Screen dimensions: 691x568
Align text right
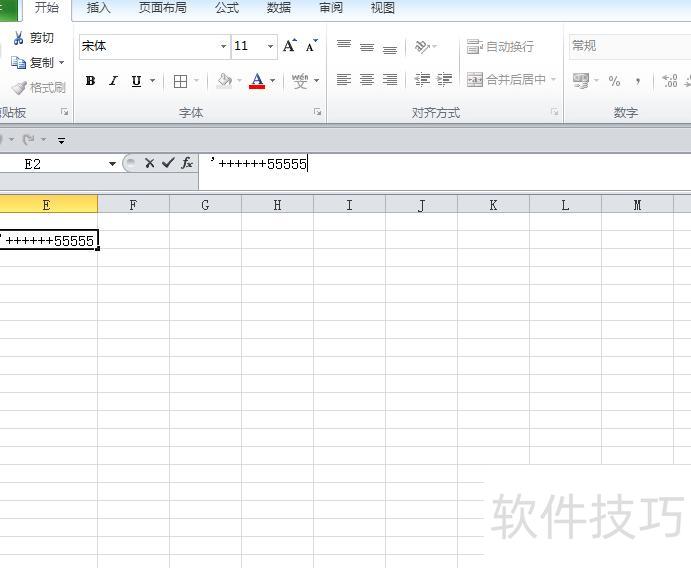390,80
